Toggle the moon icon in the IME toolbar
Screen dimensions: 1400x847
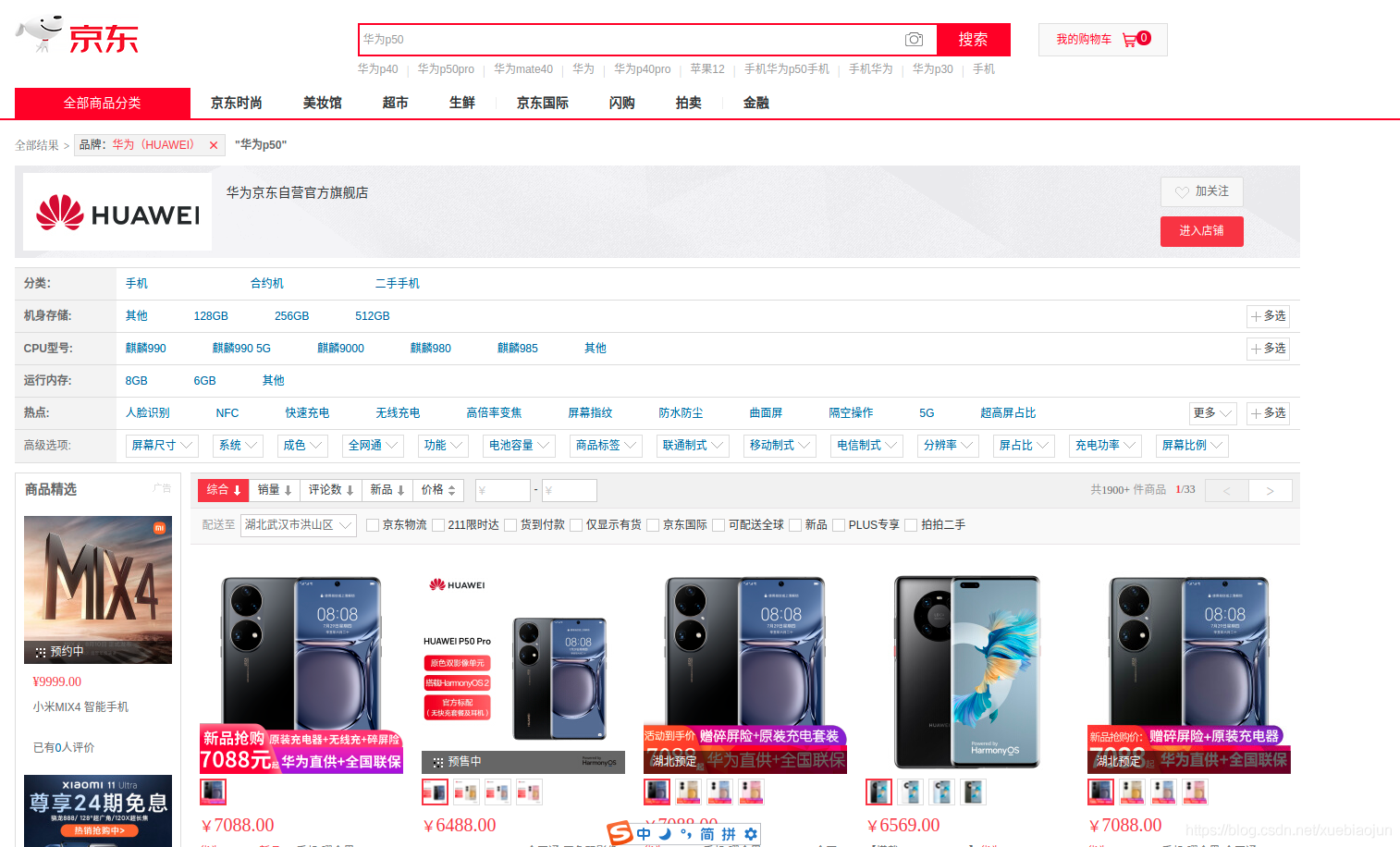pyautogui.click(x=665, y=834)
